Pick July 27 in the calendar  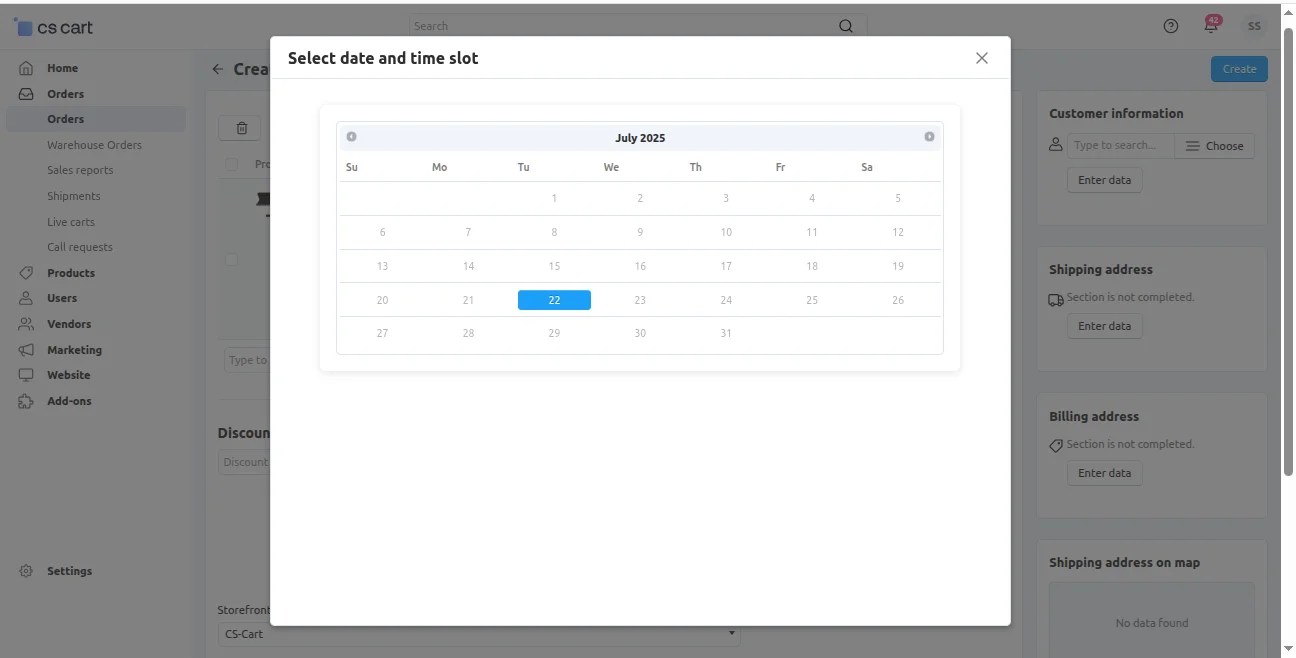point(382,333)
